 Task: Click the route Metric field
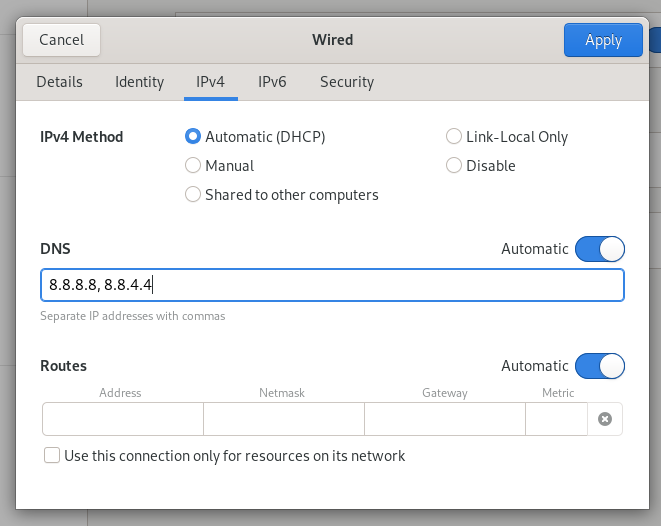(556, 419)
